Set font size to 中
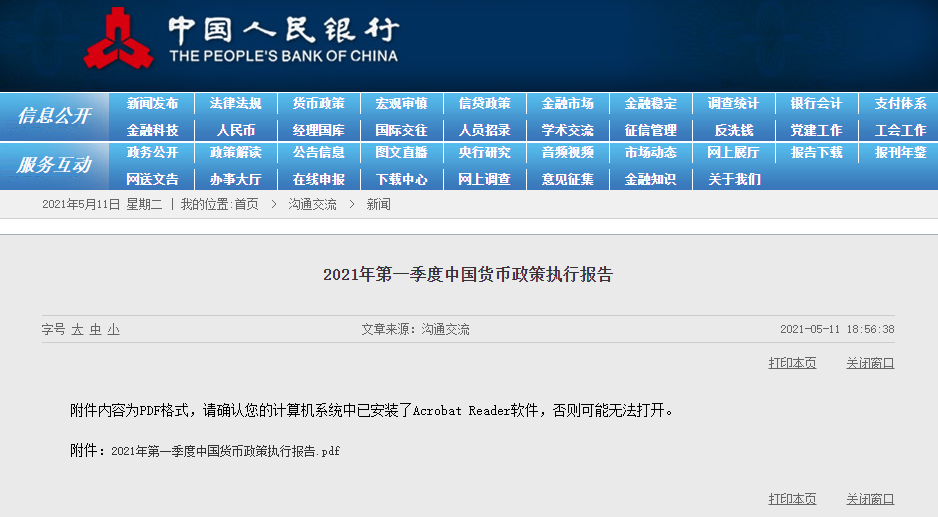The image size is (938, 517). point(95,329)
